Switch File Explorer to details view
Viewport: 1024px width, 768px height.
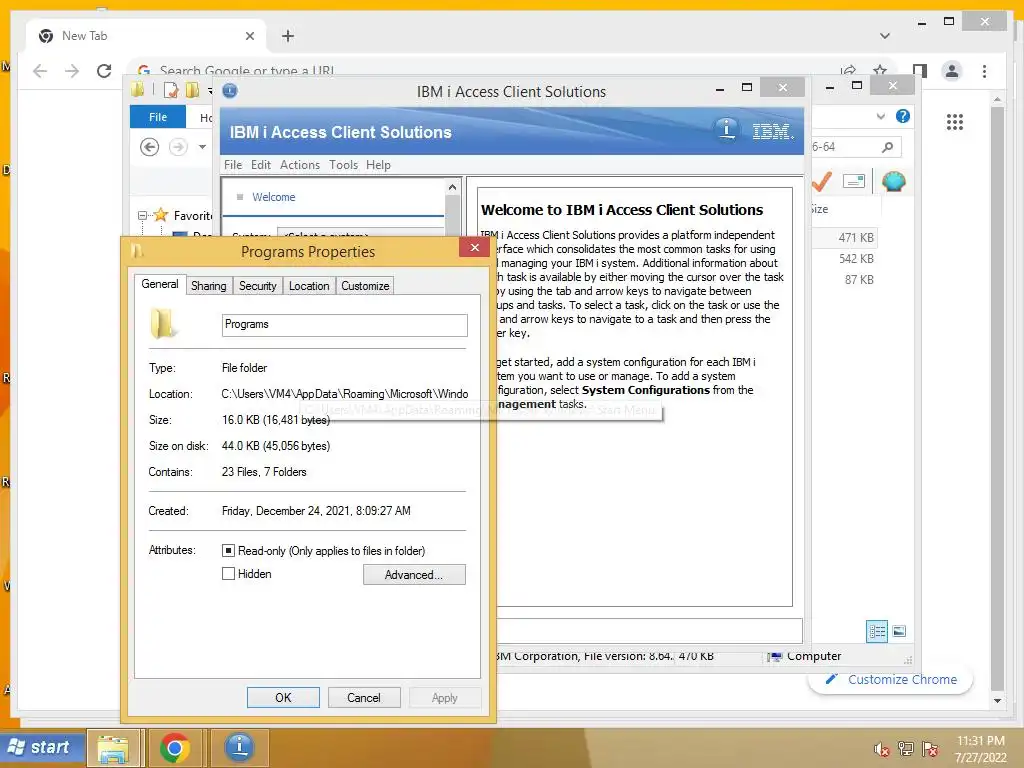877,631
